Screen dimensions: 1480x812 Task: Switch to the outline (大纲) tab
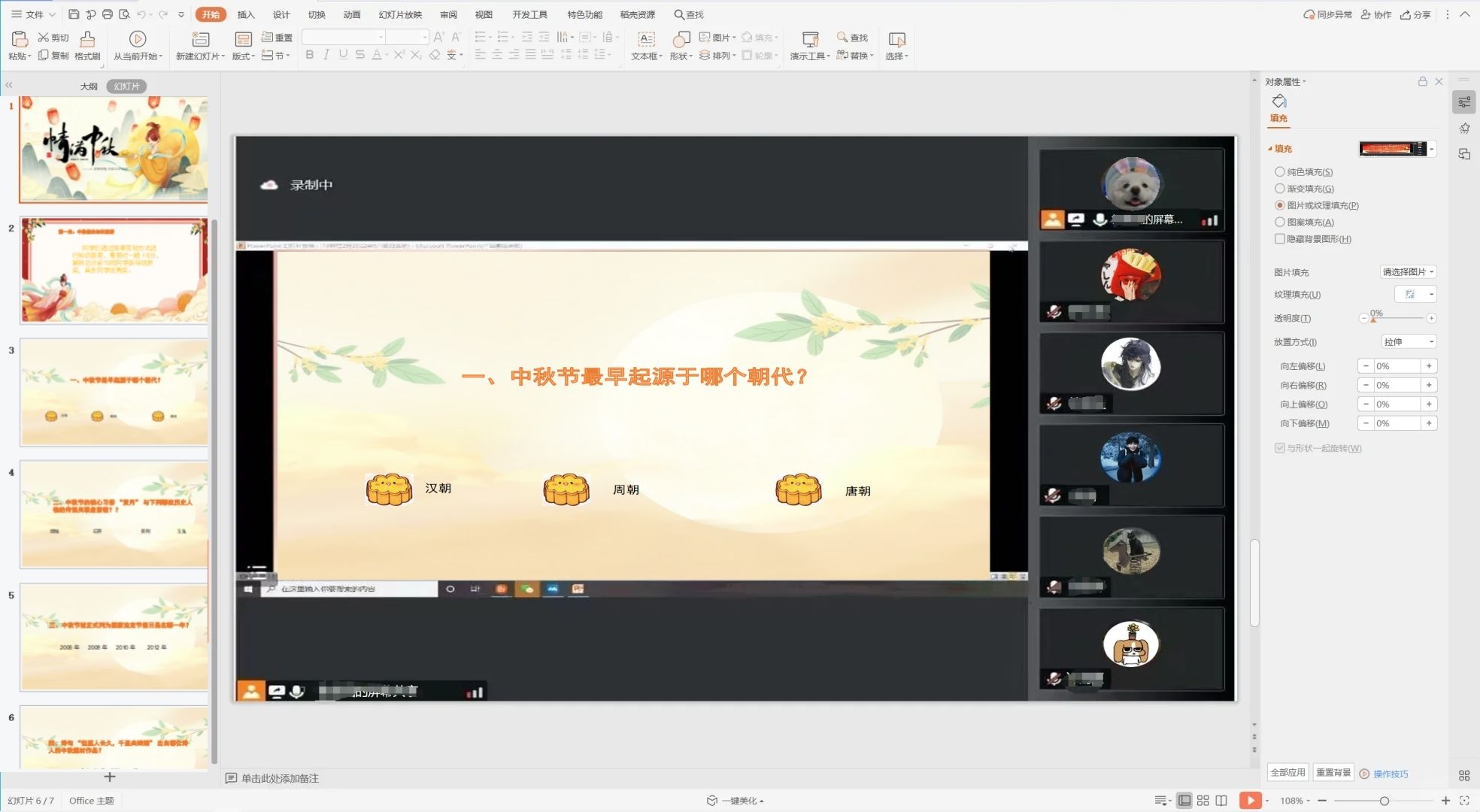[89, 86]
